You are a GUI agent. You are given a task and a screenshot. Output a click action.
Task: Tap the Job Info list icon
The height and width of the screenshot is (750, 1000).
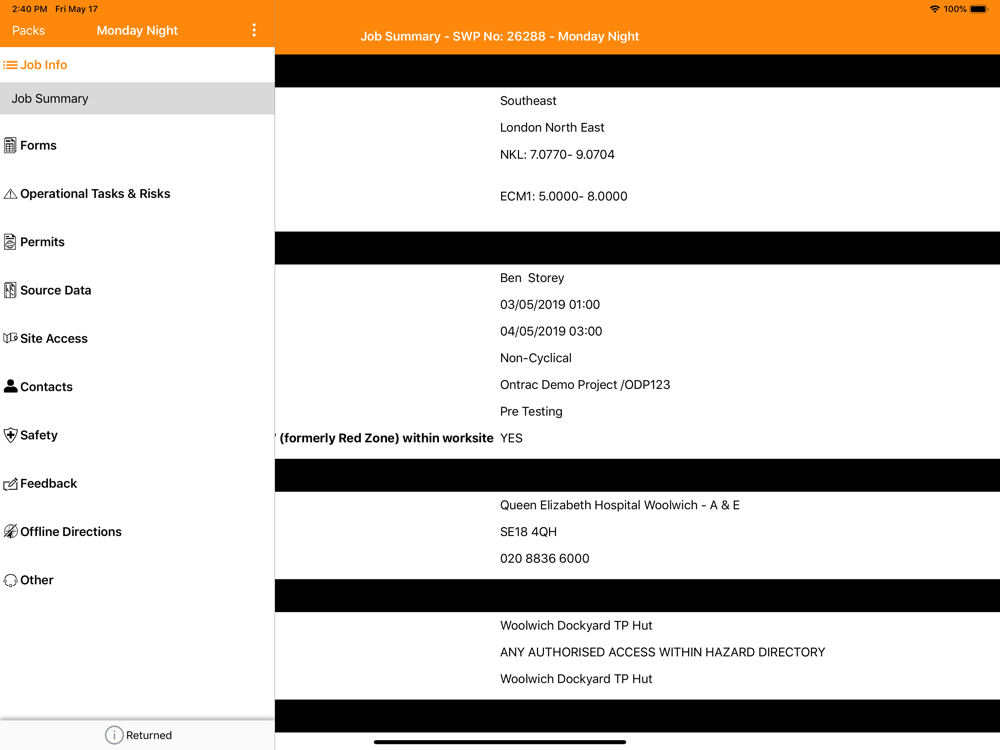click(10, 65)
